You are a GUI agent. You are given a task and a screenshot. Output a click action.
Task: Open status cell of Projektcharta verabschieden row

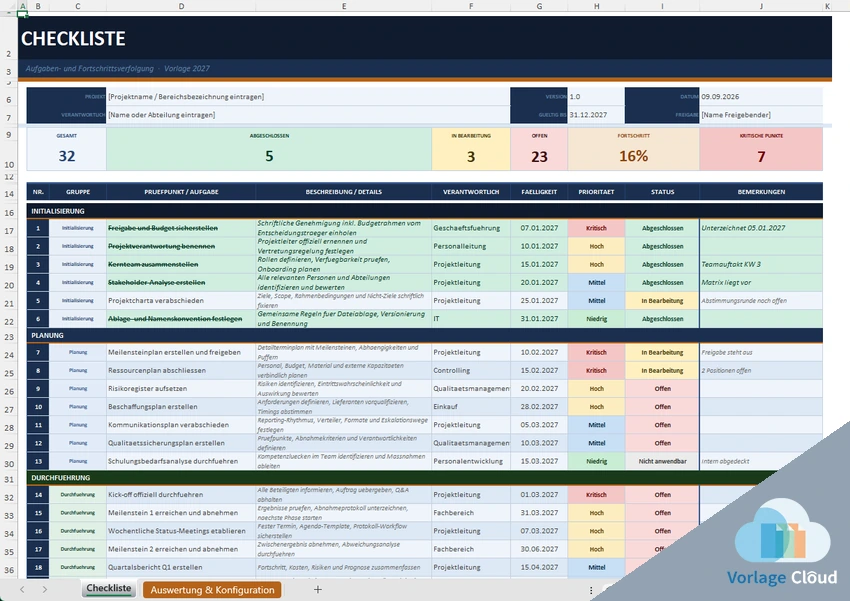(662, 300)
